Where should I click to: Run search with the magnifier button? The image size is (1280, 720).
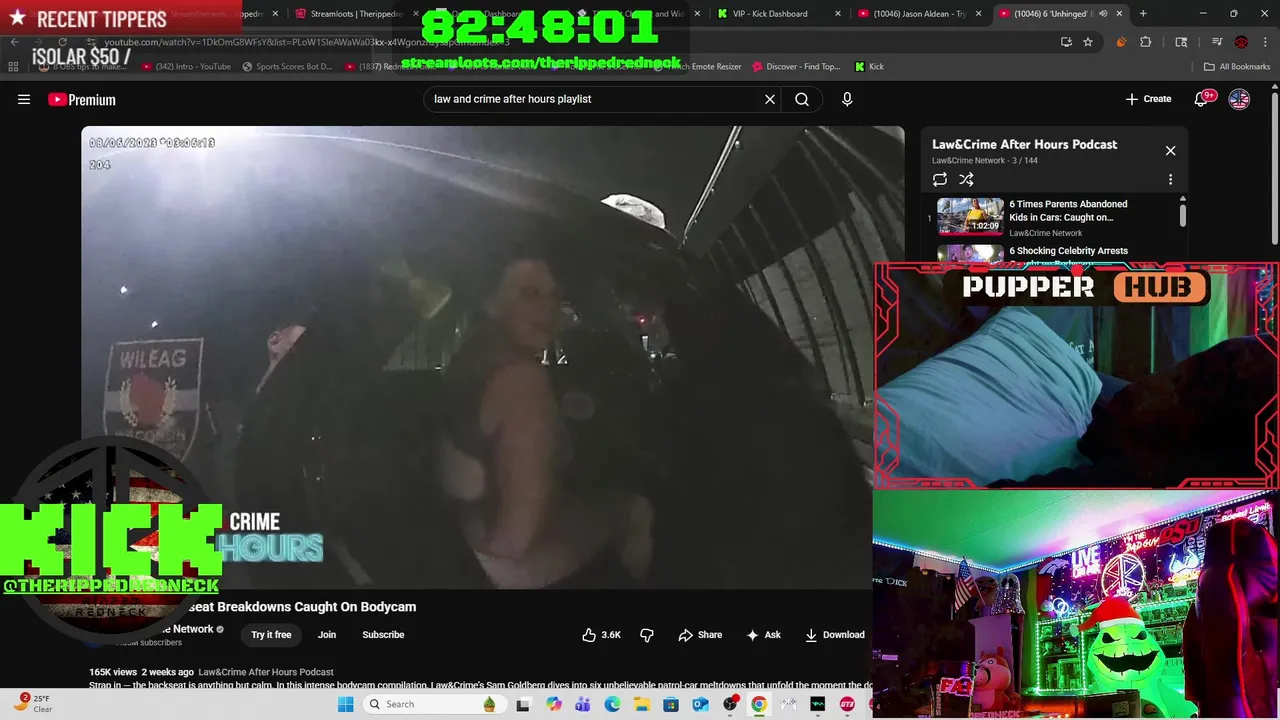pos(802,99)
